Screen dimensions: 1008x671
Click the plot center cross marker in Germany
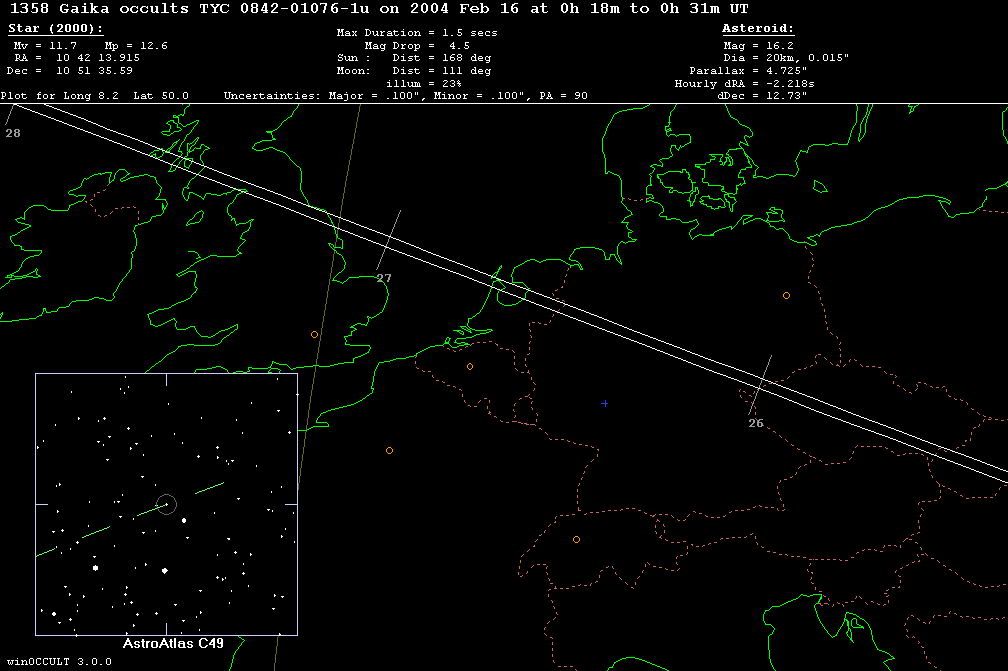point(604,403)
